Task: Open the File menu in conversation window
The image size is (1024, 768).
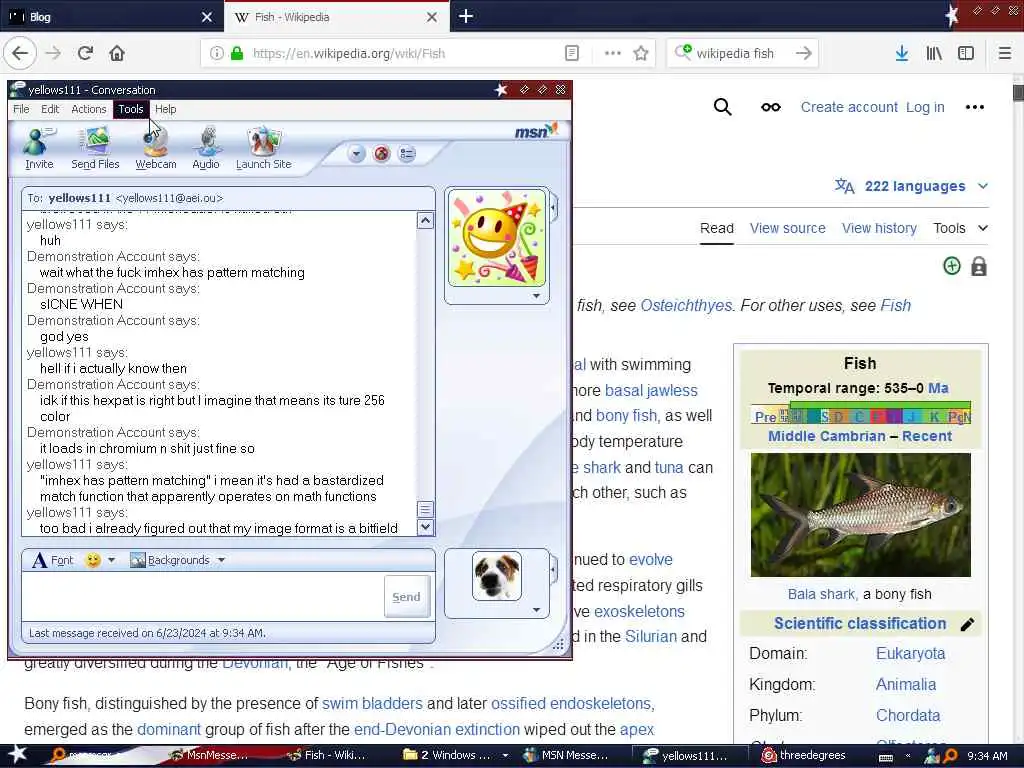Action: [21, 109]
